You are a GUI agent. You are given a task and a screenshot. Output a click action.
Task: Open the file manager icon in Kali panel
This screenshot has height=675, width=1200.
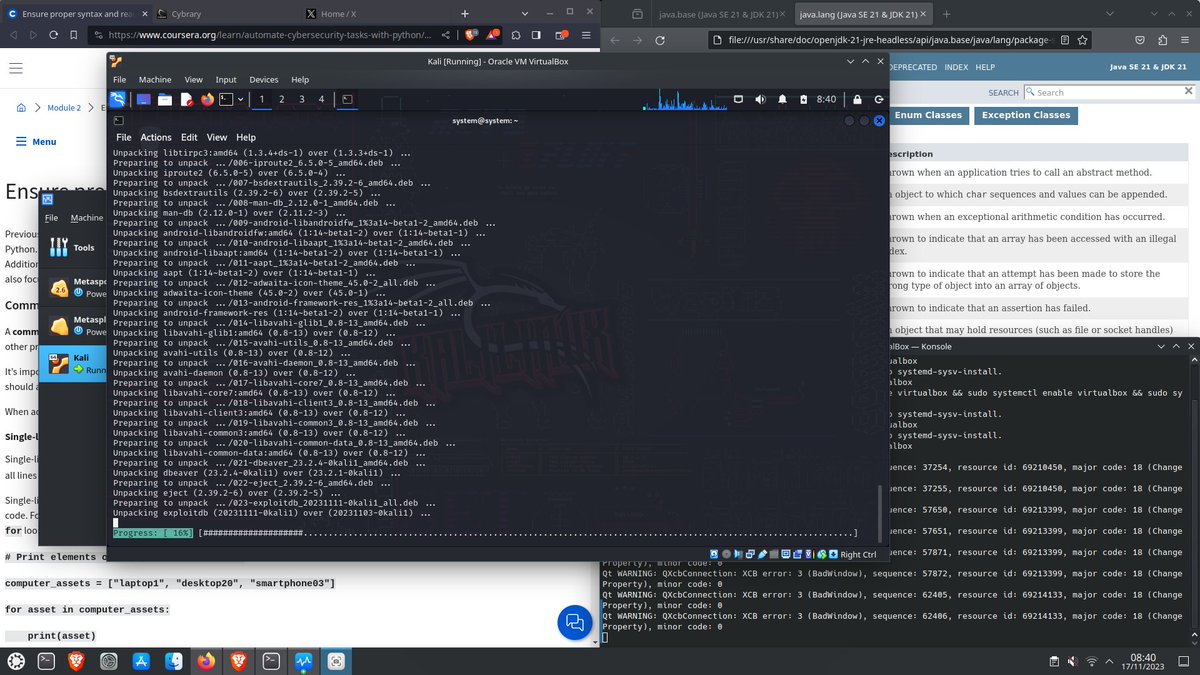tap(165, 99)
